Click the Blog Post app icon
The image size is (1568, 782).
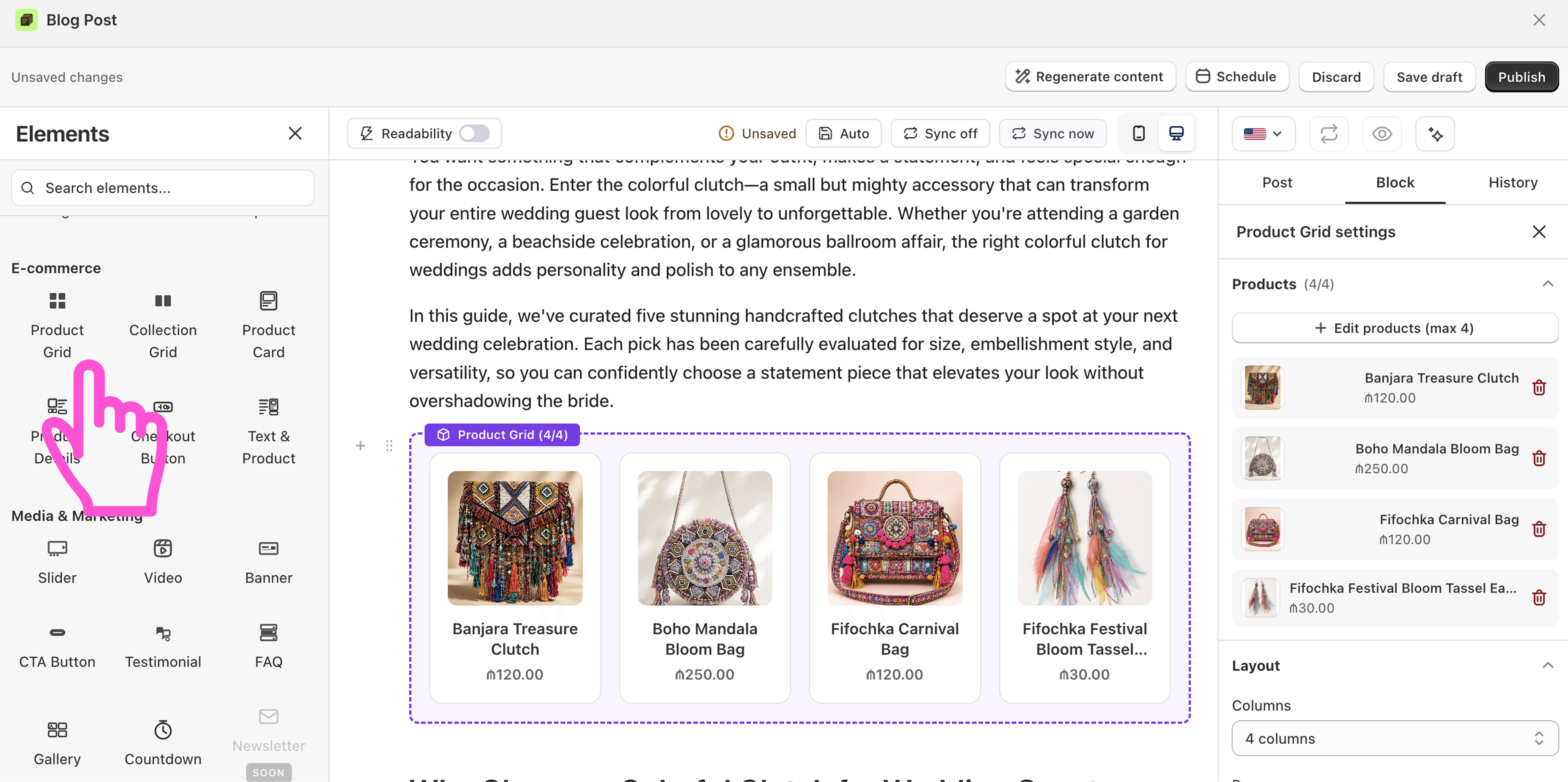pos(26,20)
